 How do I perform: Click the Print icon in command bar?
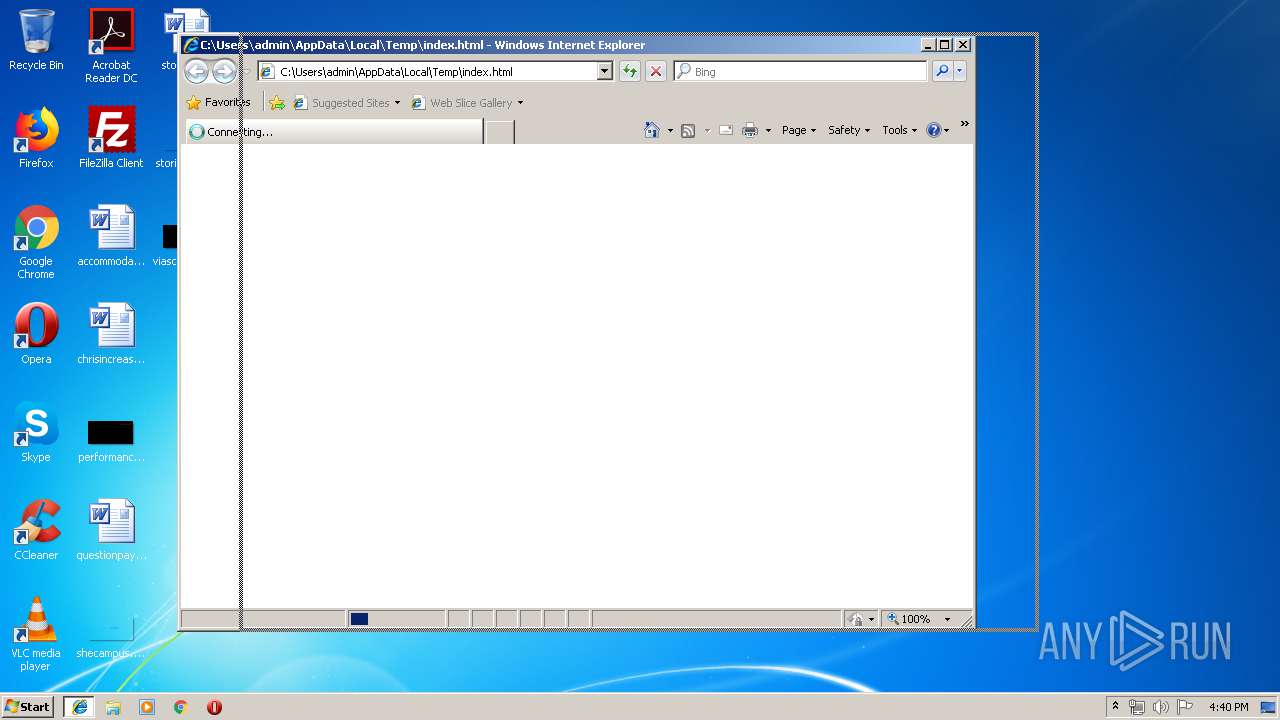click(x=750, y=130)
